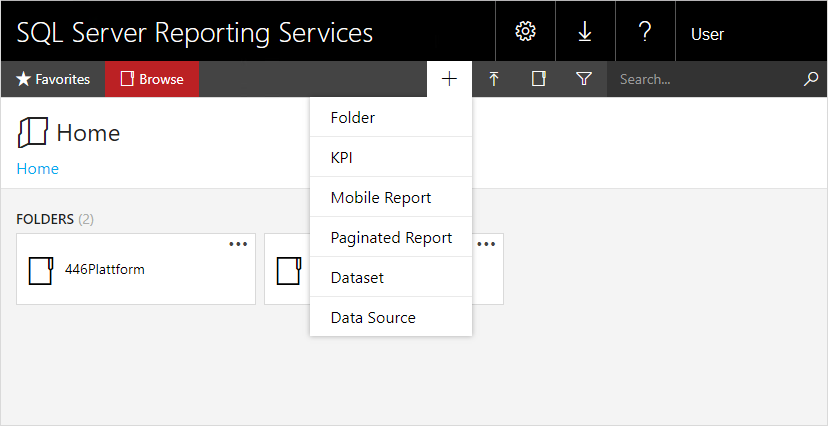The width and height of the screenshot is (828, 426).
Task: Choose Paginated Report from menu
Action: [391, 237]
